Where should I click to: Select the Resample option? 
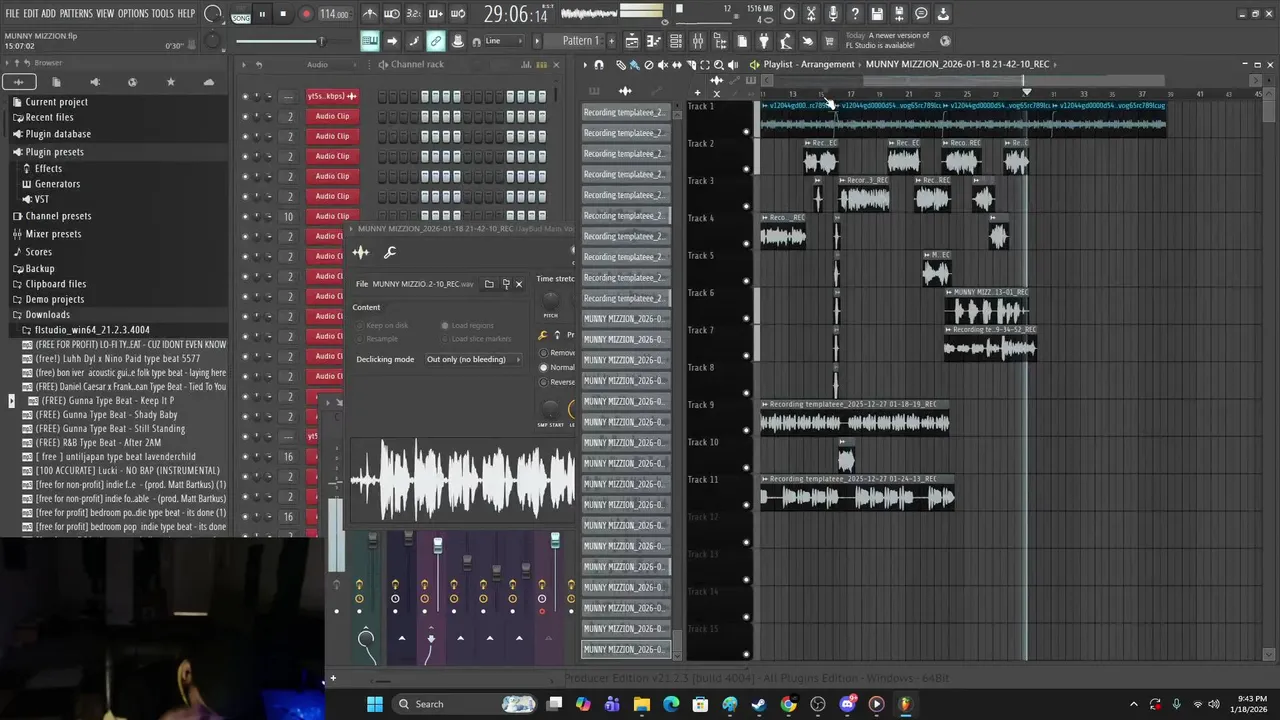377,339
